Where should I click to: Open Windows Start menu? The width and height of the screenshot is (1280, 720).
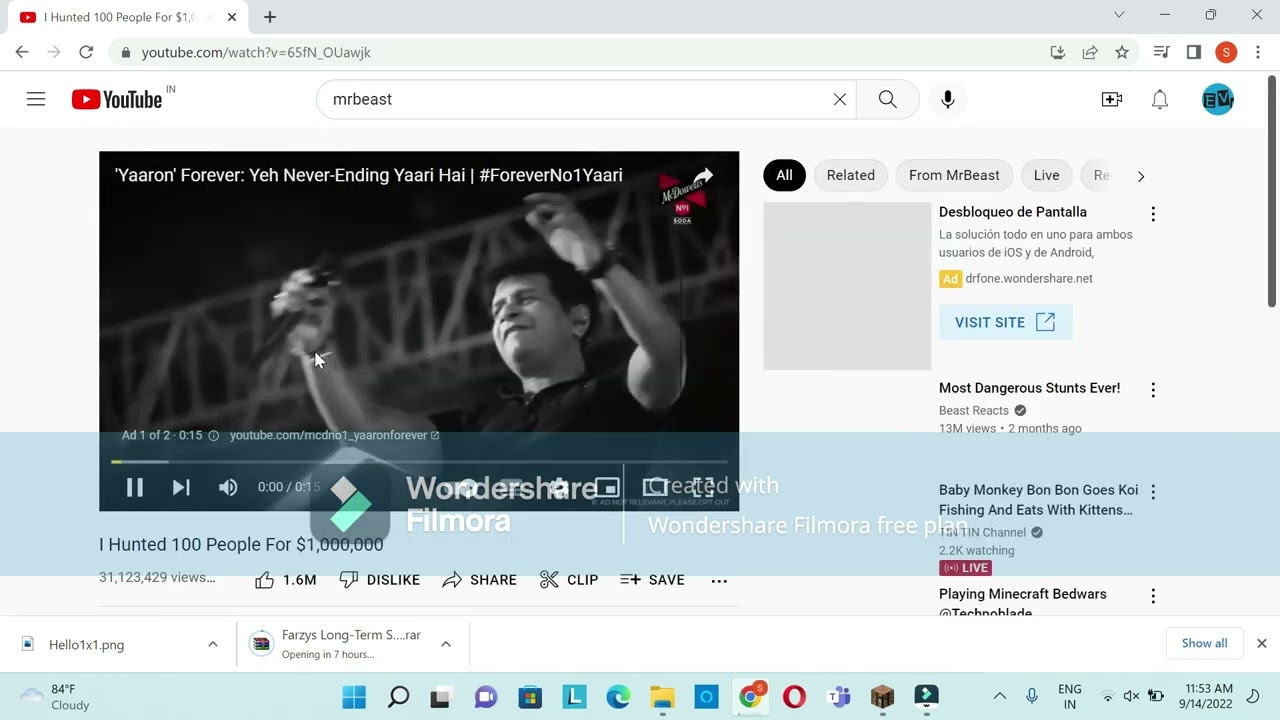[x=354, y=697]
